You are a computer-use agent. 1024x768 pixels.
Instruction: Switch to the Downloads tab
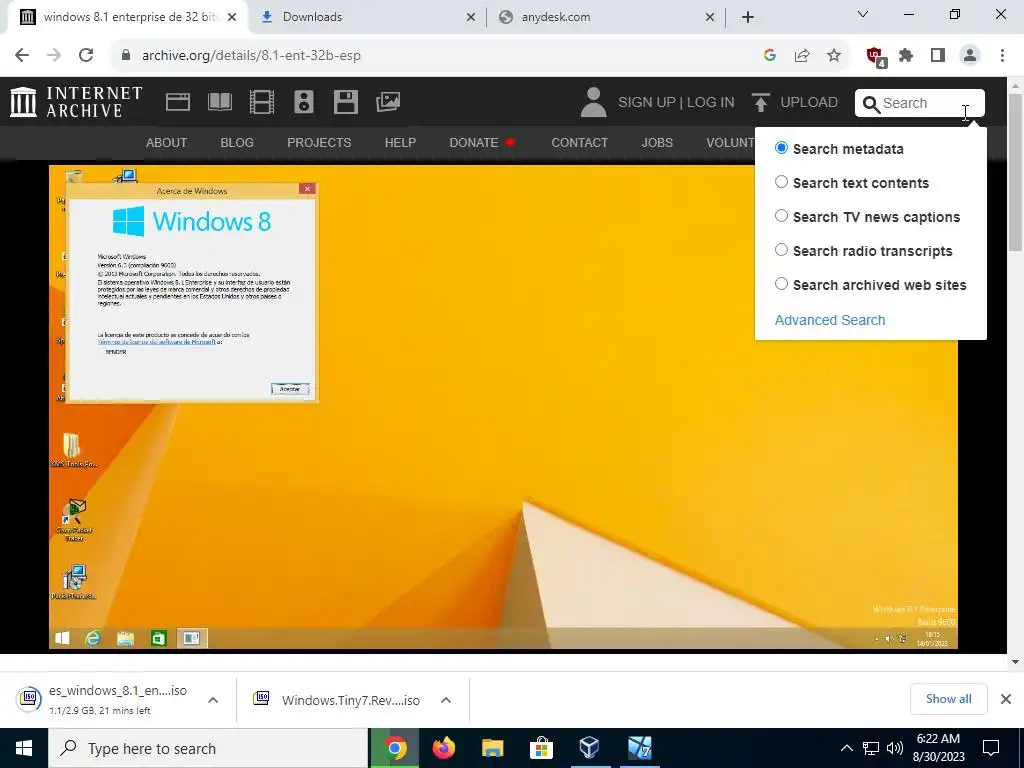point(366,17)
